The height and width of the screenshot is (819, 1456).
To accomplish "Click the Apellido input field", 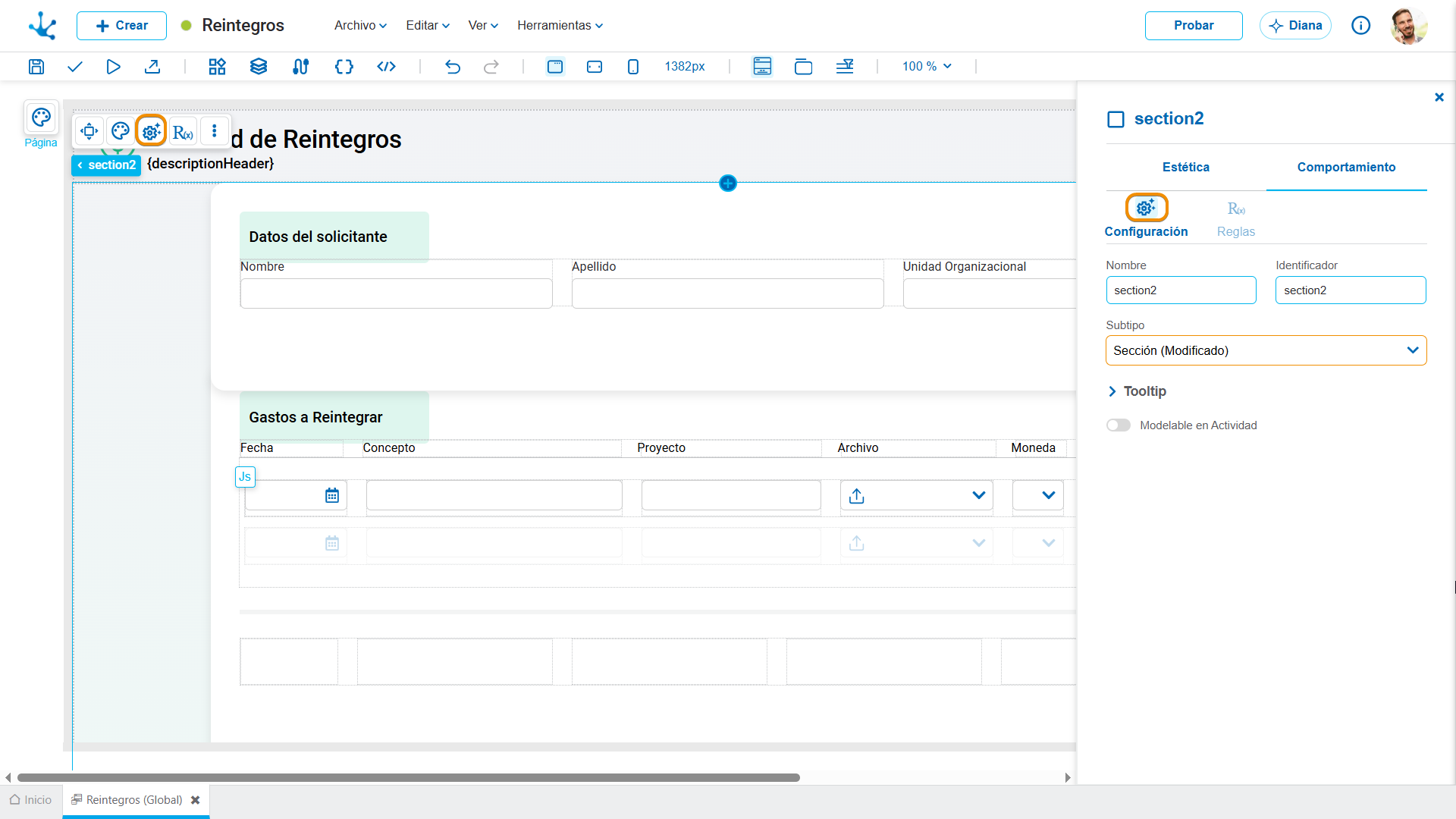I will click(x=727, y=293).
